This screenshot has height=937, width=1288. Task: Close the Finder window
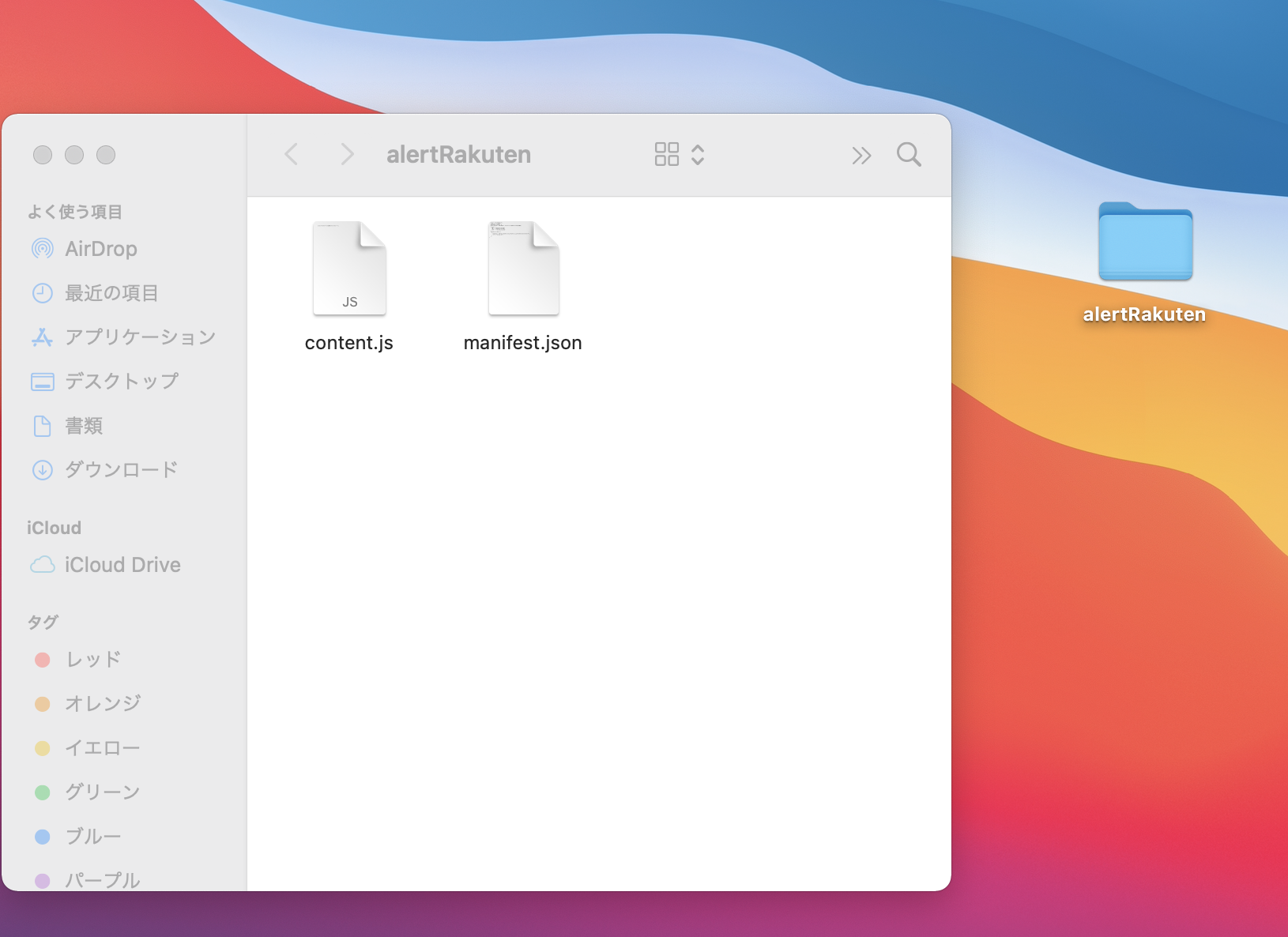point(43,155)
